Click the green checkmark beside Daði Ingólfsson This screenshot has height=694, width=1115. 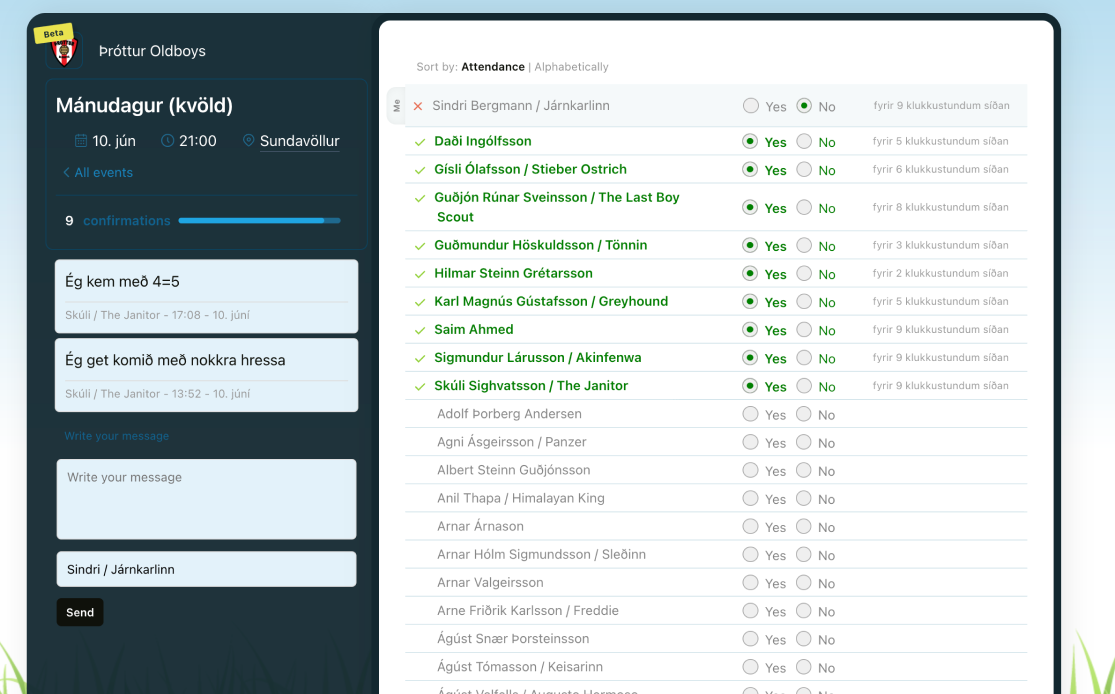[420, 142]
